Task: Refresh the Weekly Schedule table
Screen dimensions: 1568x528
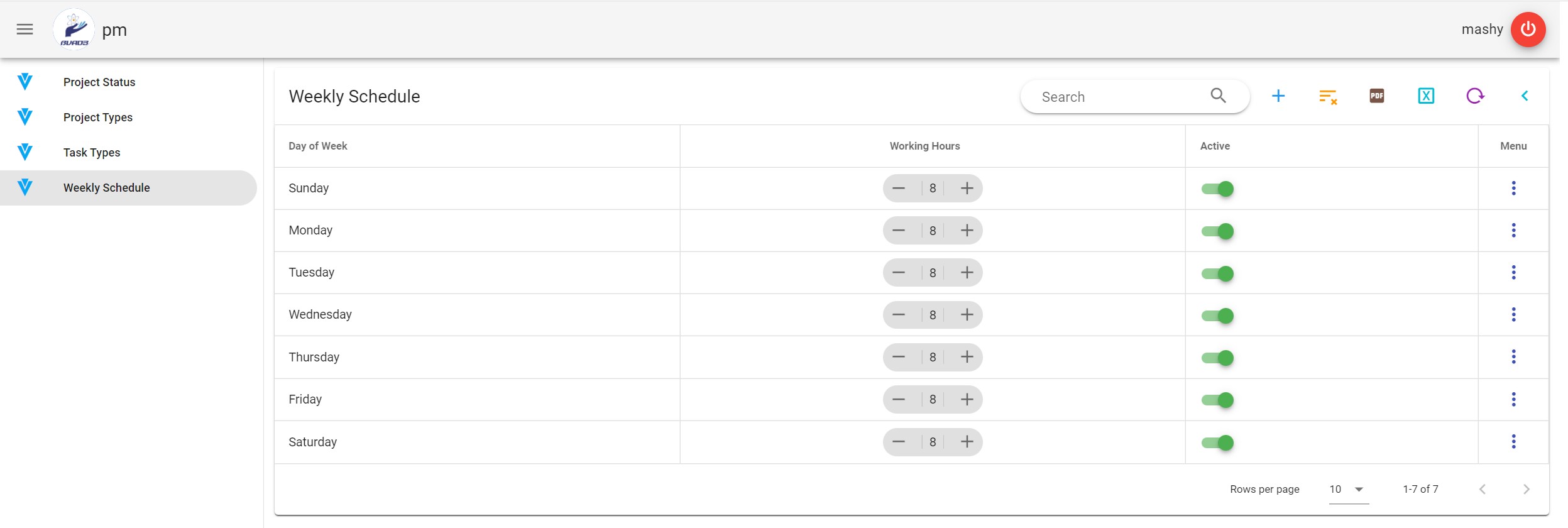Action: coord(1475,96)
